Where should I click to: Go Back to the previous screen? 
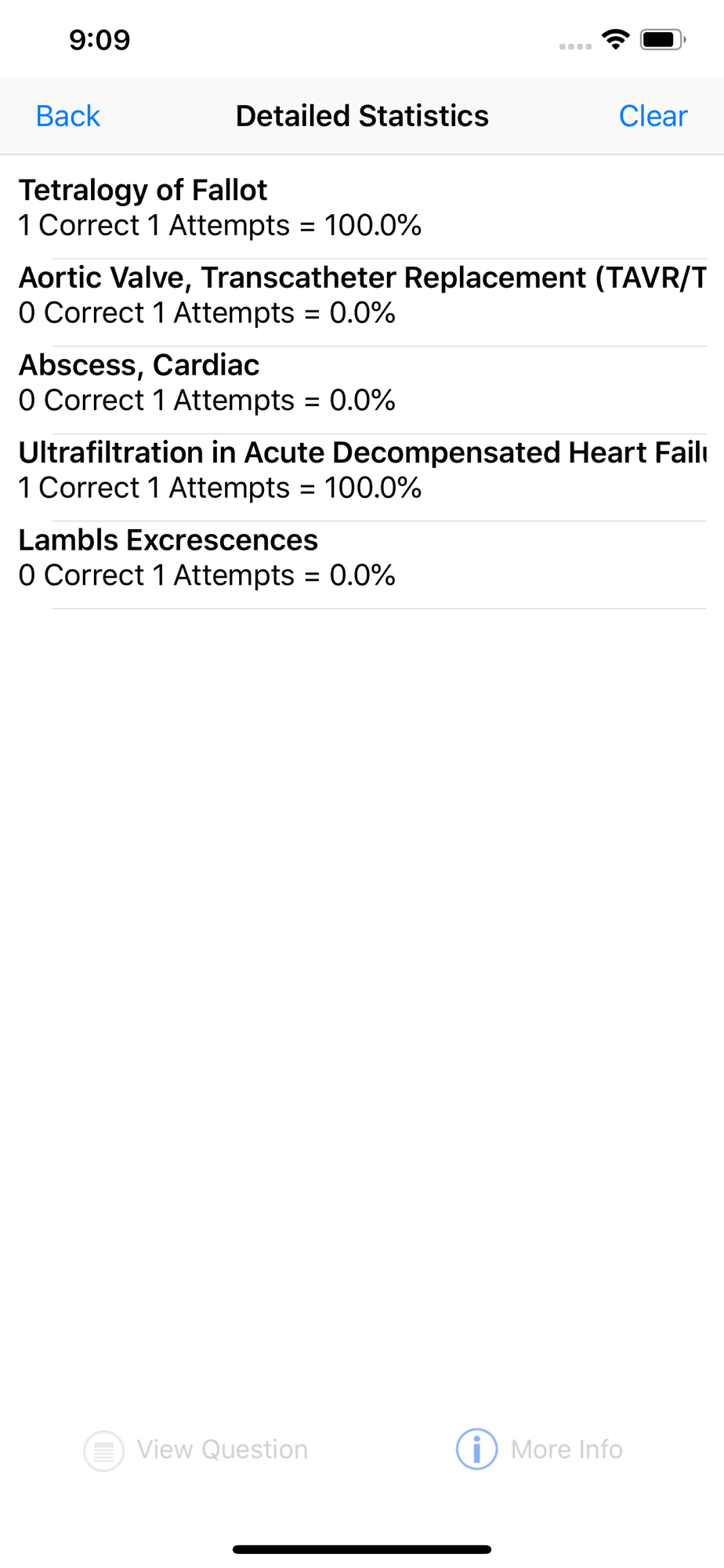tap(68, 116)
